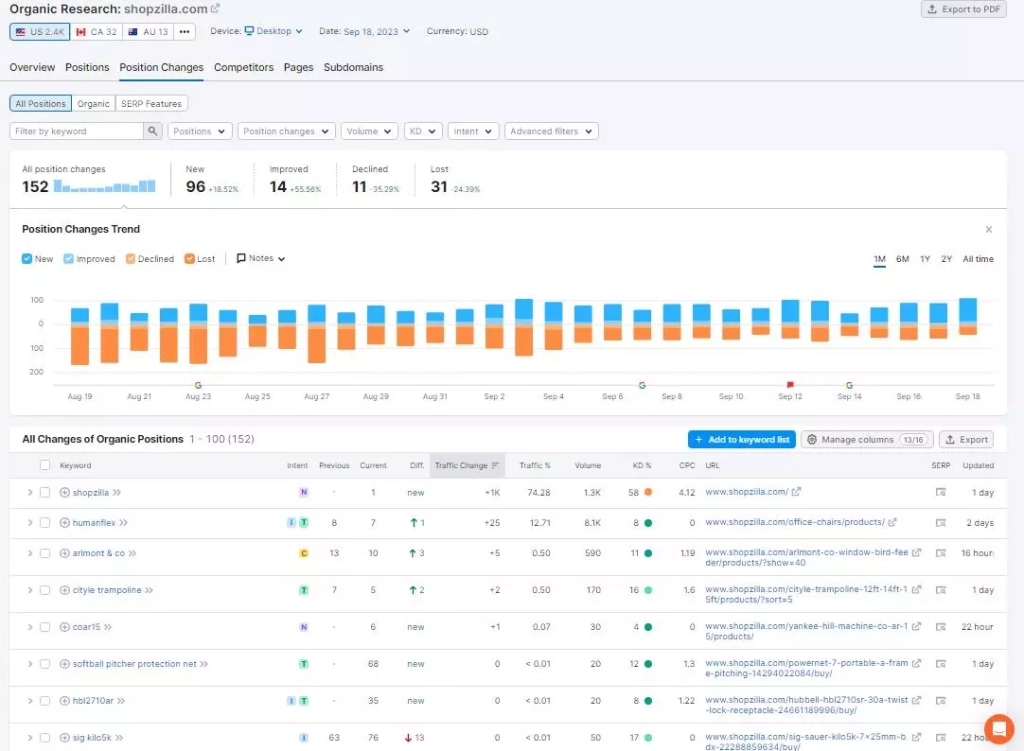The width and height of the screenshot is (1024, 751).
Task: Open more country databases ellipsis button
Action: click(x=185, y=31)
